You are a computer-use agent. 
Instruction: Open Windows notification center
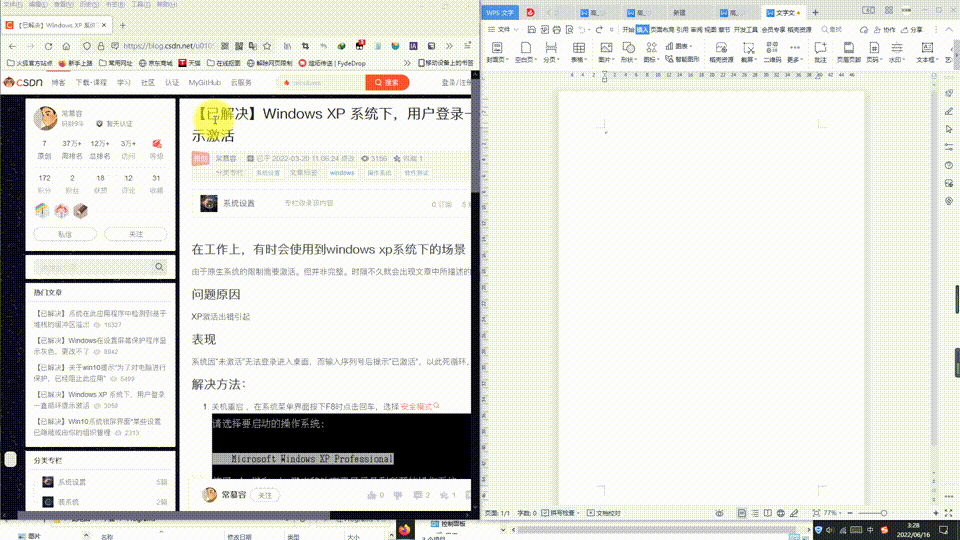[x=943, y=530]
